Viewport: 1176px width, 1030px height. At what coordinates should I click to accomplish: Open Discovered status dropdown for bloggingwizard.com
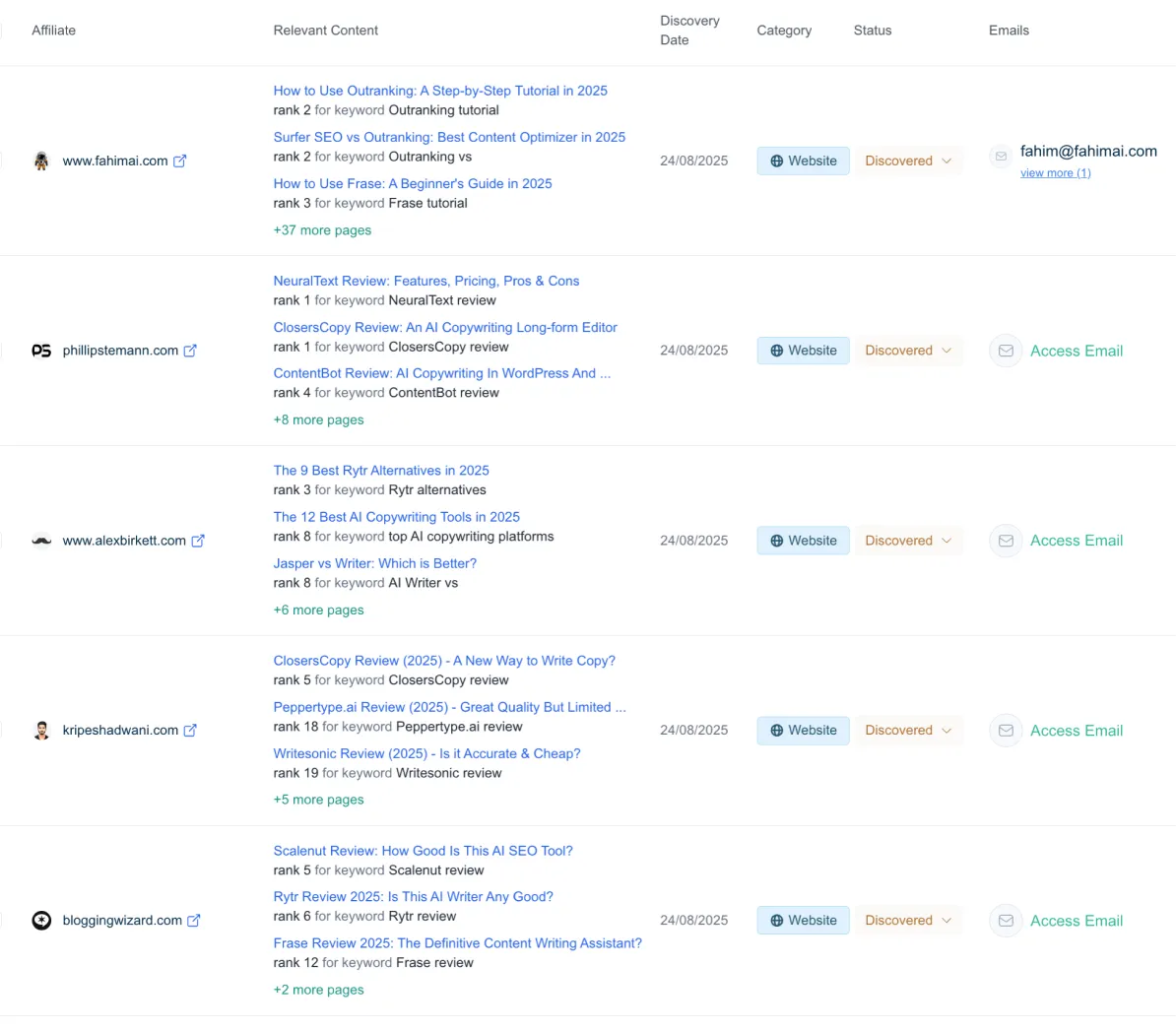pos(908,920)
